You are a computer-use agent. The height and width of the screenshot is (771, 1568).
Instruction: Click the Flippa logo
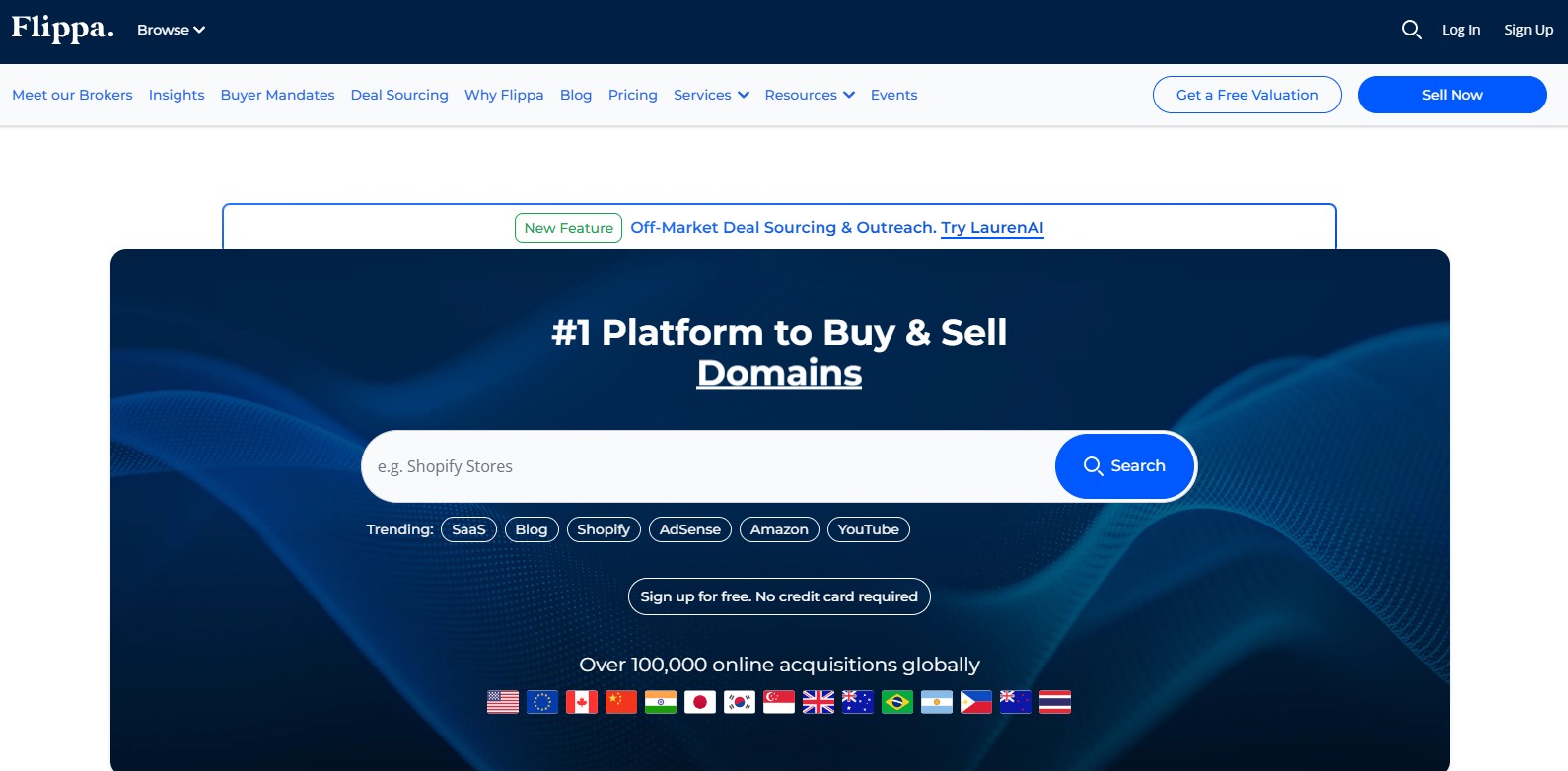tap(62, 29)
